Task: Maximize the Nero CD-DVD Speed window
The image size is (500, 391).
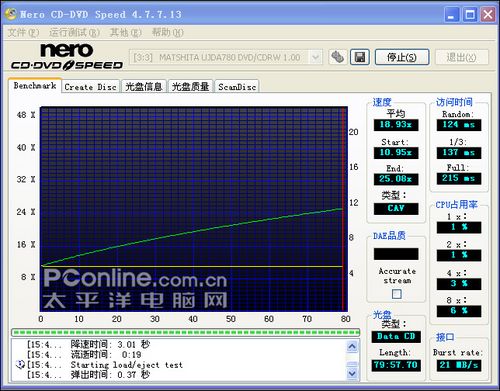Action: (470, 15)
